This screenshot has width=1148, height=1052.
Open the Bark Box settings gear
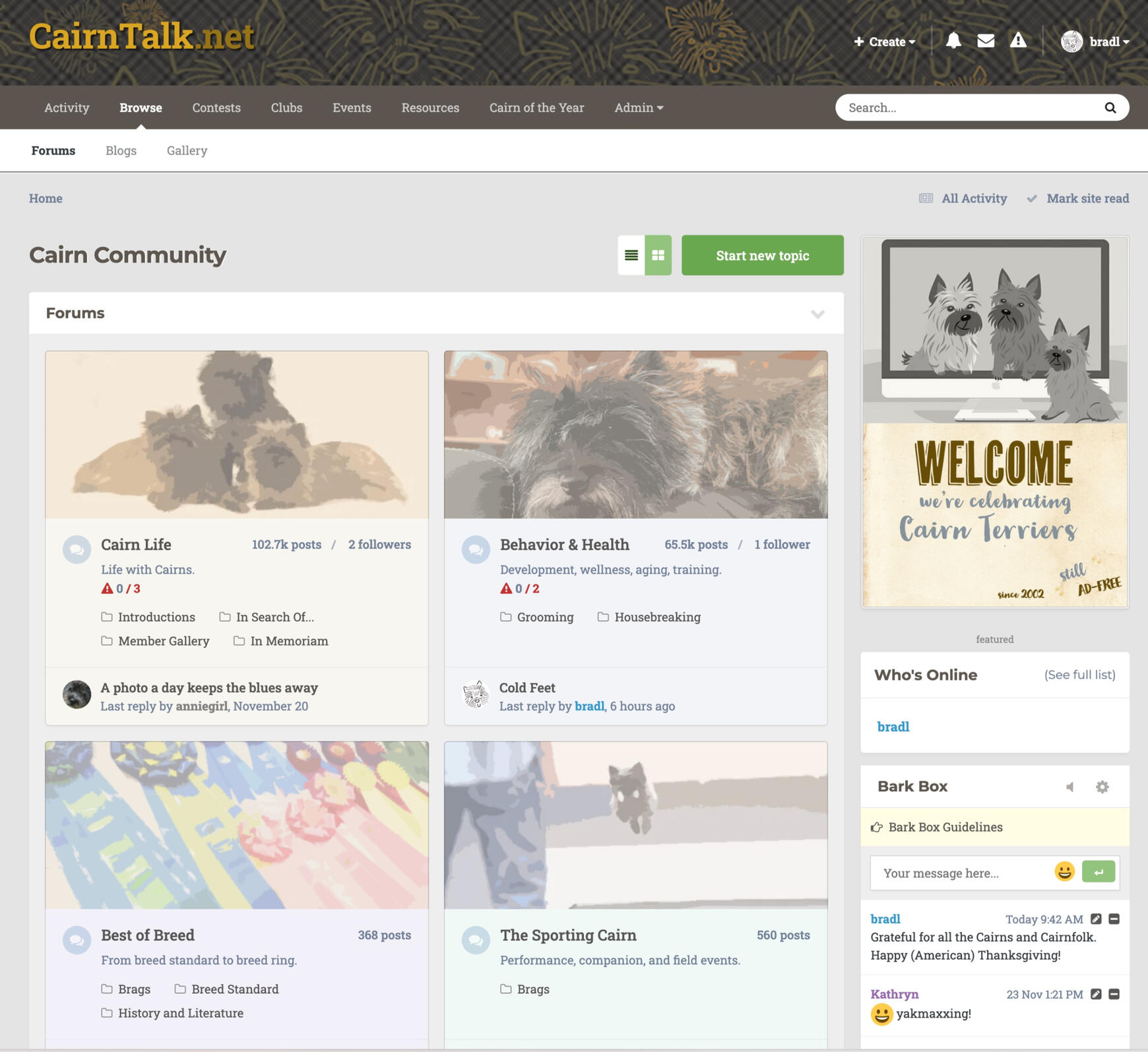click(x=1102, y=787)
